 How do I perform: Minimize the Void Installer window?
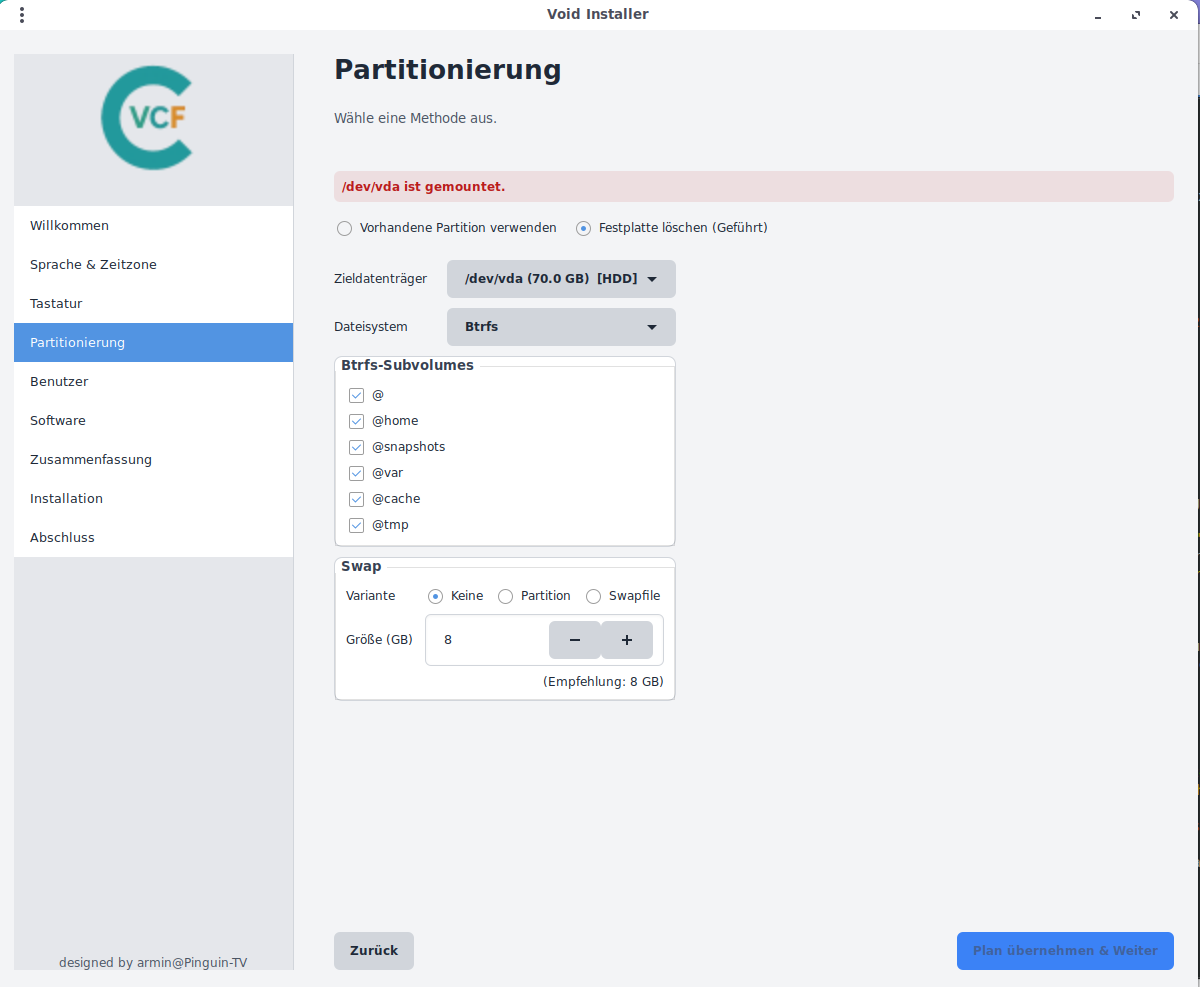[x=1098, y=15]
